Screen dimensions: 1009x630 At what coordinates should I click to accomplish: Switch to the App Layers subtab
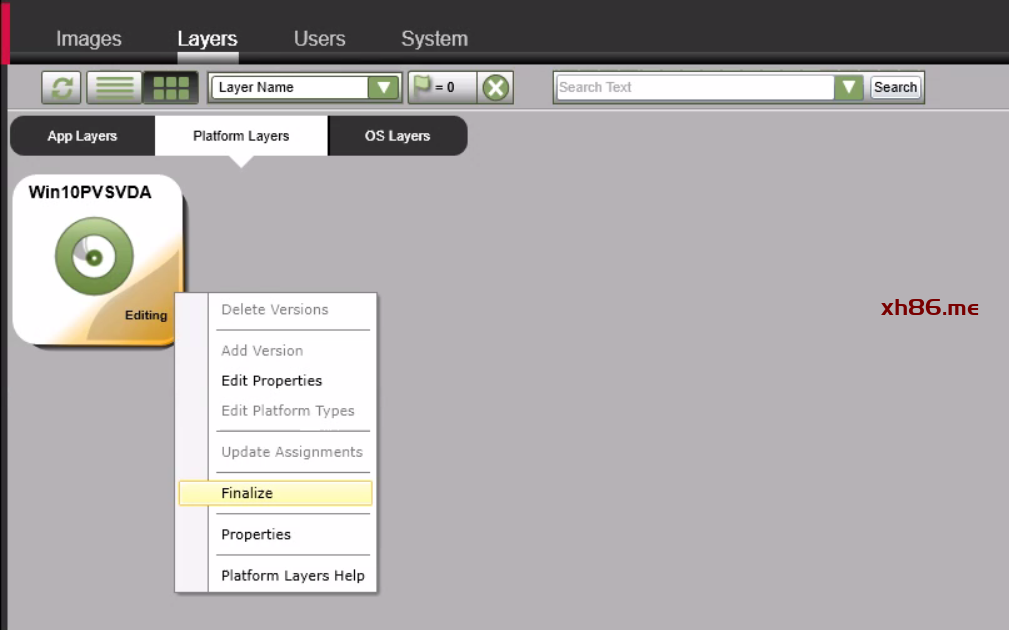82,136
